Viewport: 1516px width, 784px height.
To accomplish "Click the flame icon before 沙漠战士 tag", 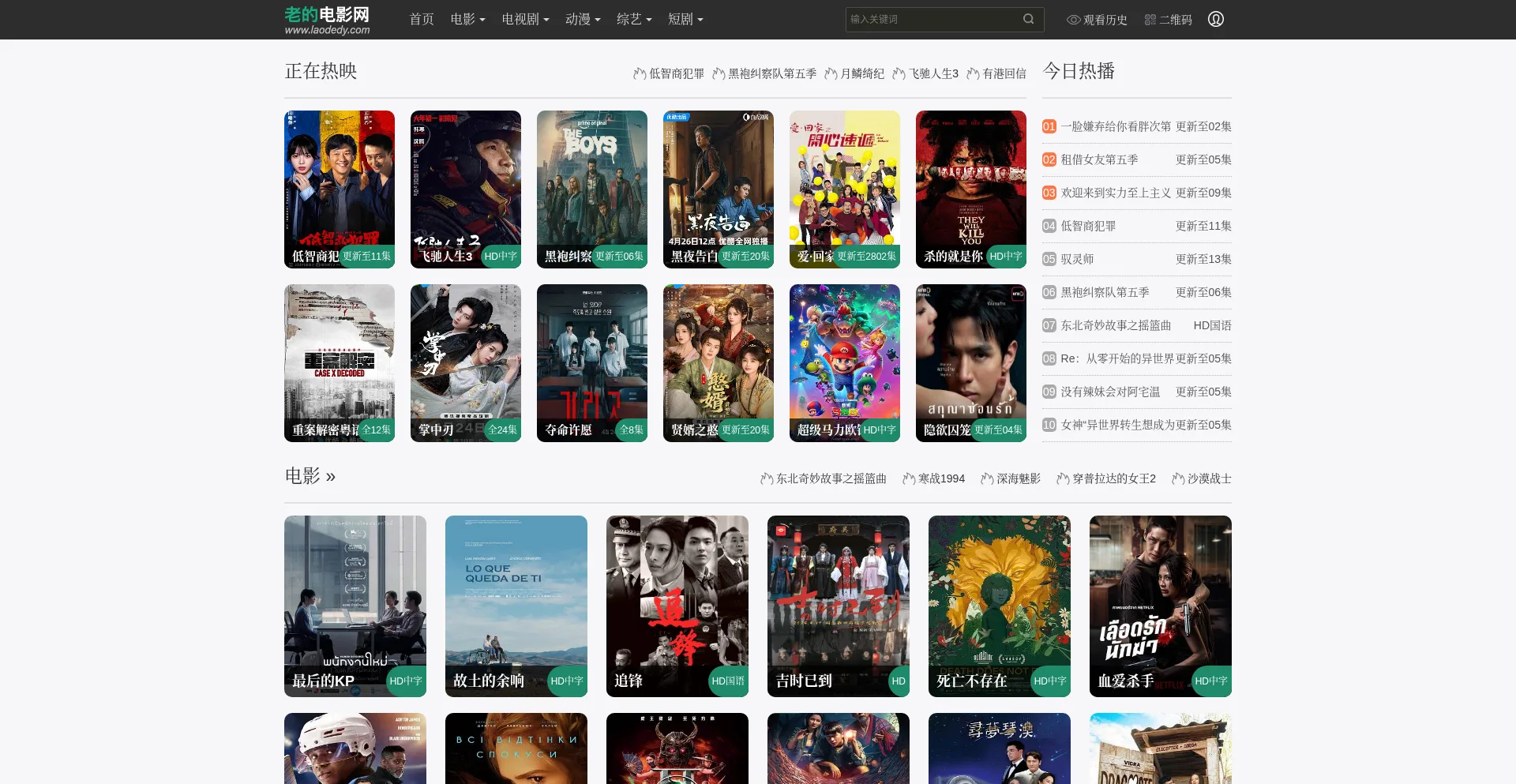I will point(1178,478).
